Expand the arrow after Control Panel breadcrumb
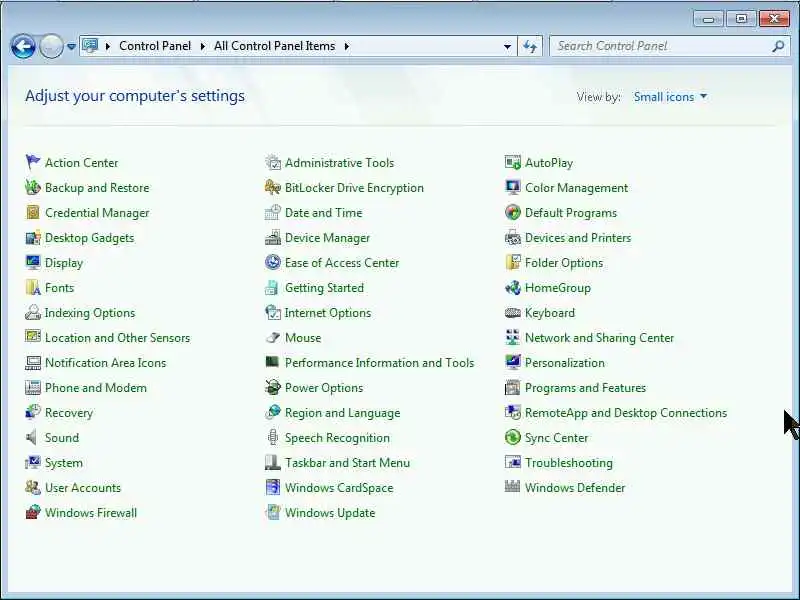This screenshot has height=600, width=800. click(203, 46)
